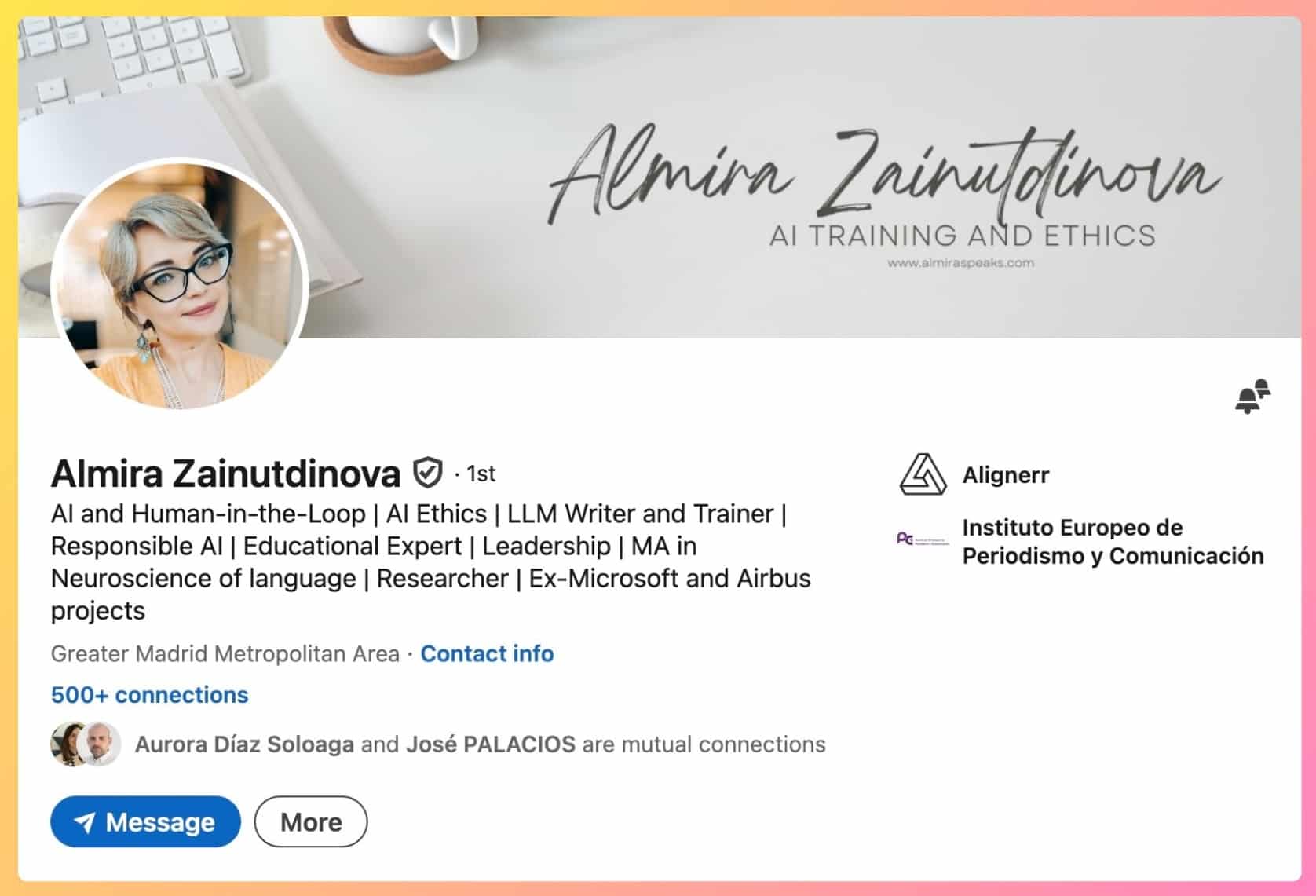Click José PALACIOS's small avatar
The width and height of the screenshot is (1316, 896).
(102, 744)
